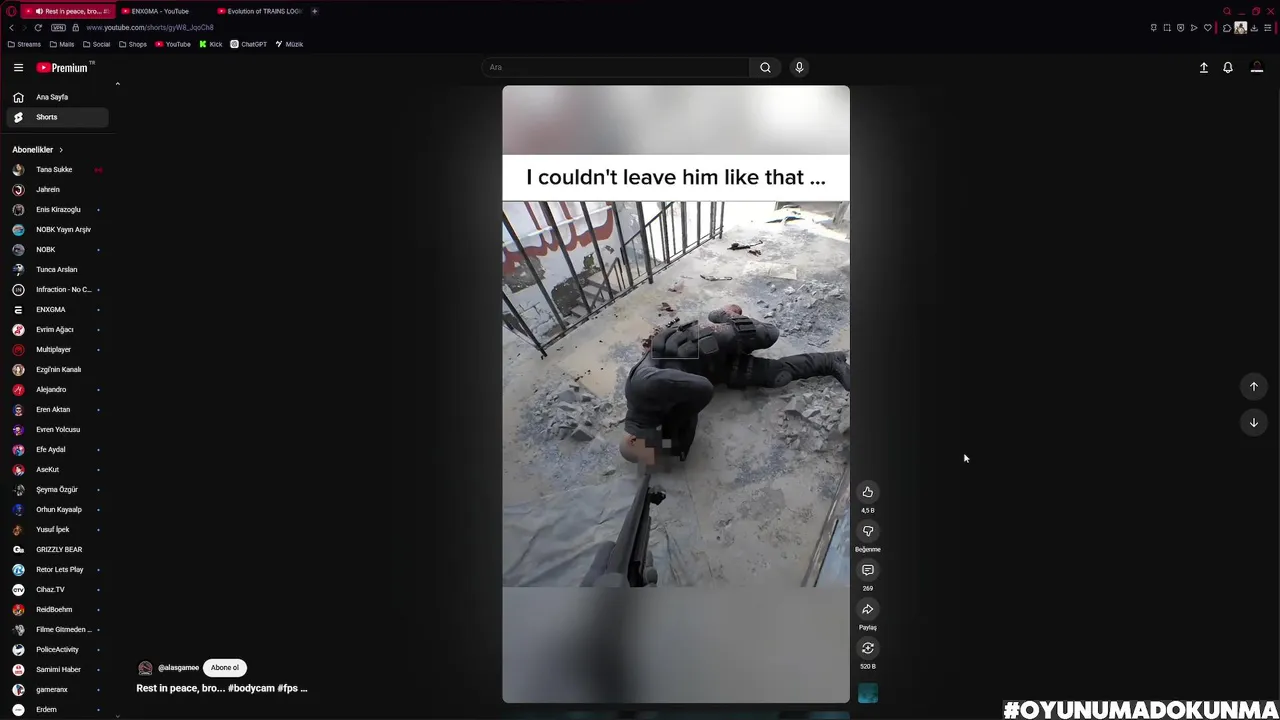
Task: Open Evrim Ağacı channel in sidebar
Action: (58, 330)
